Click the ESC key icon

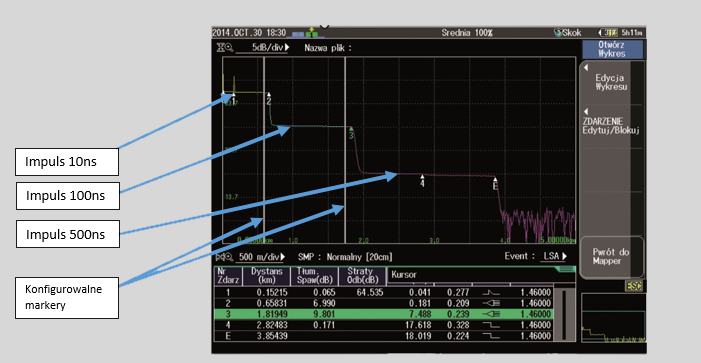pyautogui.click(x=634, y=286)
